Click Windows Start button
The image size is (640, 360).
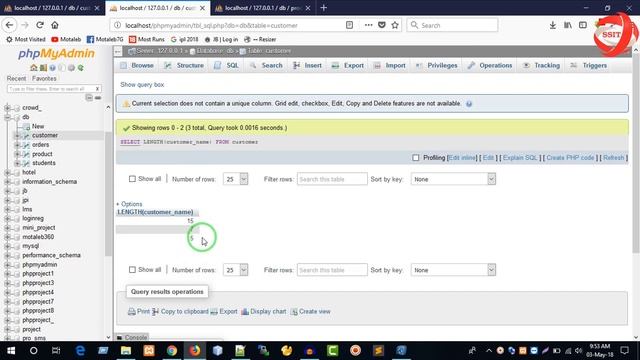pos(11,351)
